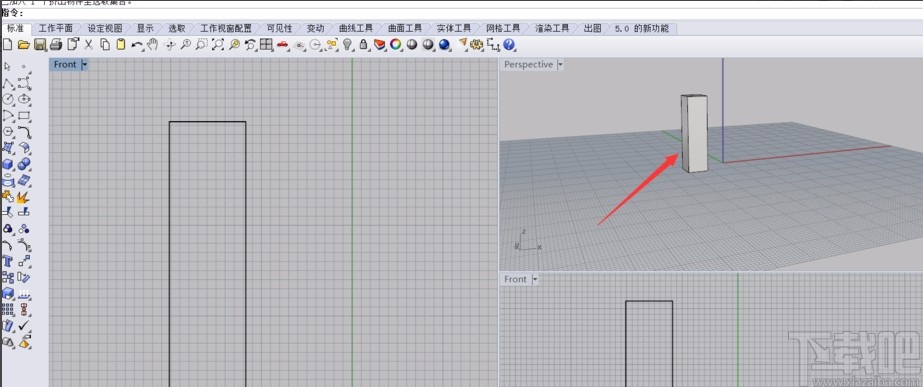Choose the Circle drawing tool
Screen dimensions: 923x387
pos(8,99)
